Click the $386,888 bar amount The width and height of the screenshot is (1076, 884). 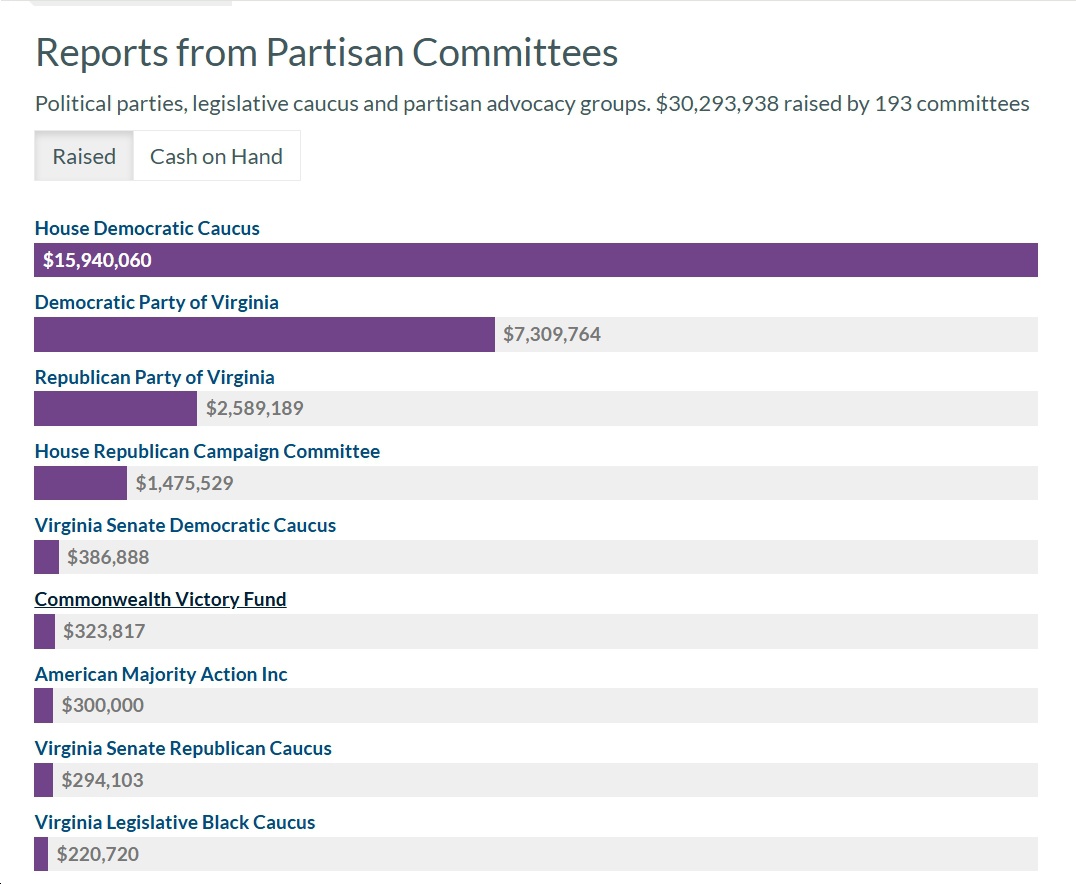(x=108, y=557)
